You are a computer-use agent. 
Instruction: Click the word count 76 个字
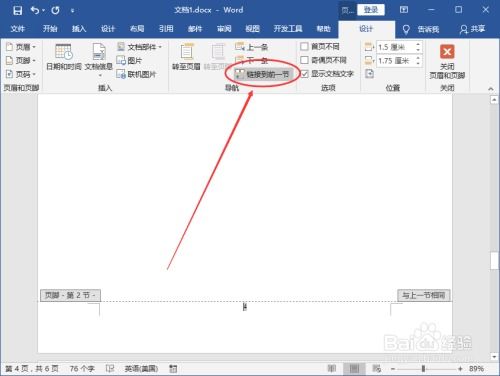82,369
